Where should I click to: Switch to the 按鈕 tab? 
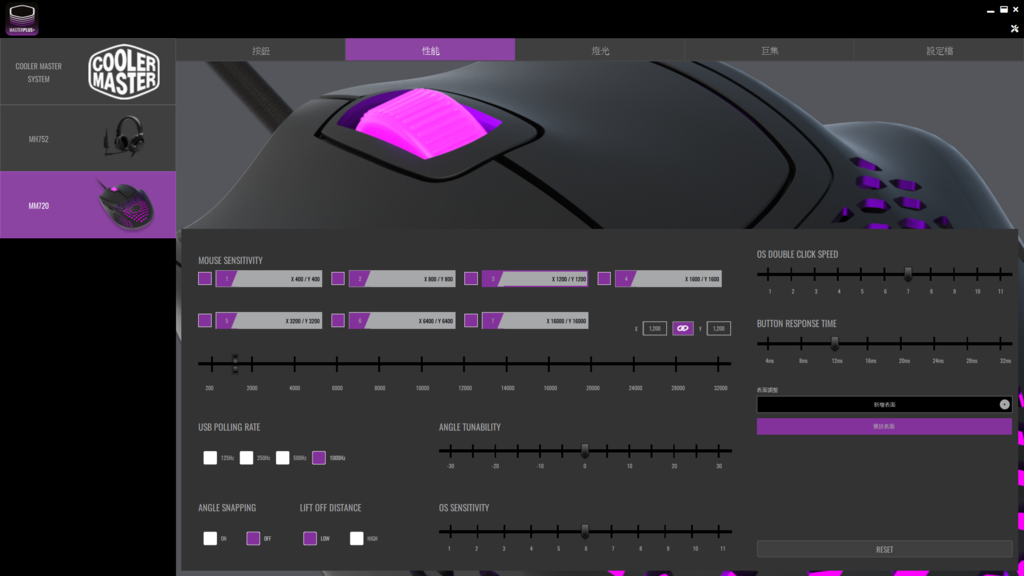pos(261,50)
